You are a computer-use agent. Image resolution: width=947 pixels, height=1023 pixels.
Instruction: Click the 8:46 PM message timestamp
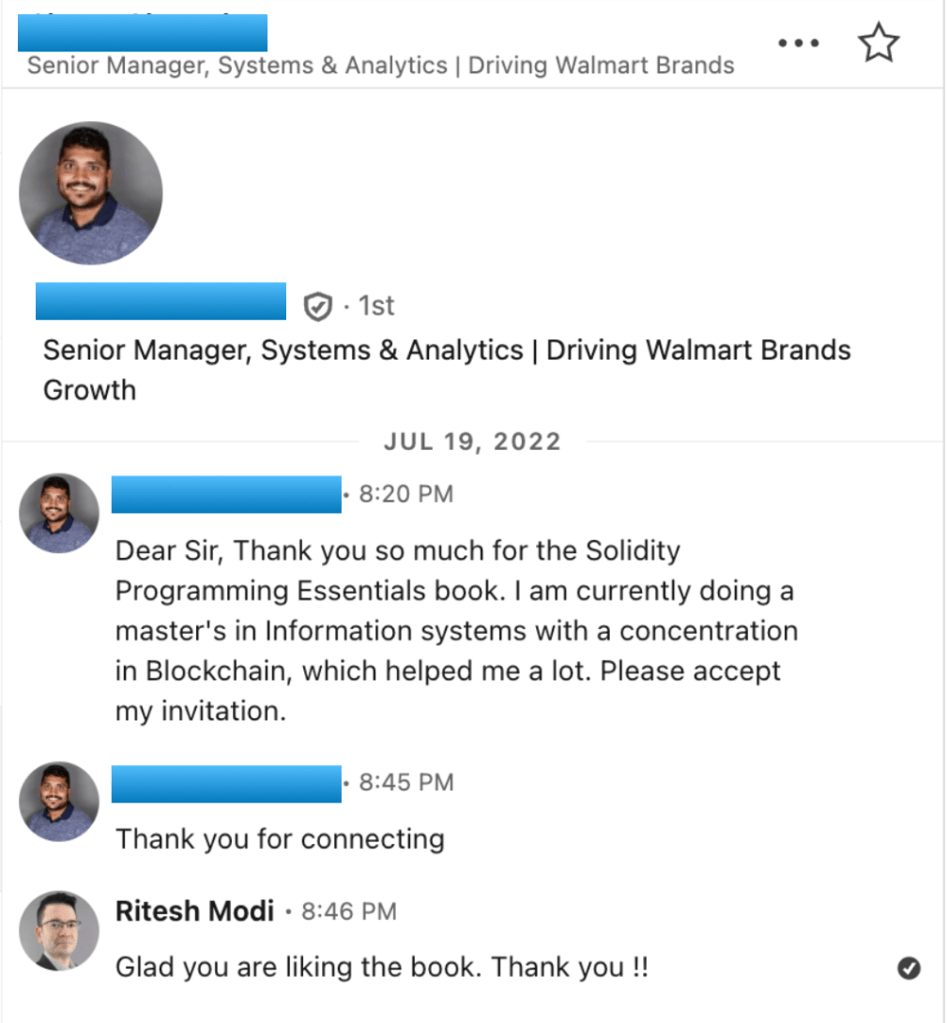tap(348, 911)
